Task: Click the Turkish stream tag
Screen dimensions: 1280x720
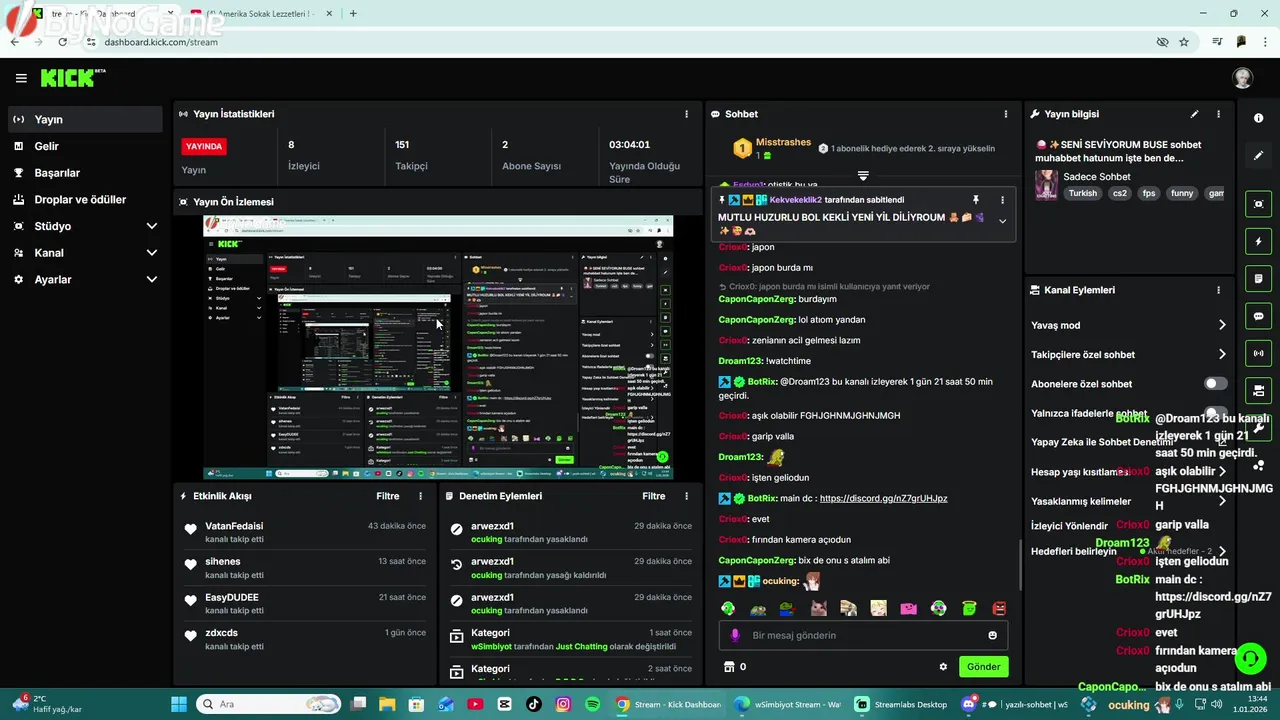Action: tap(1082, 193)
